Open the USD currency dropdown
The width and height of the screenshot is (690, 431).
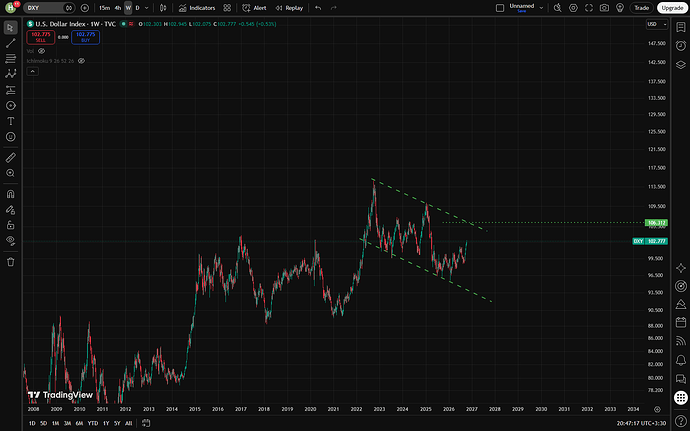click(657, 24)
